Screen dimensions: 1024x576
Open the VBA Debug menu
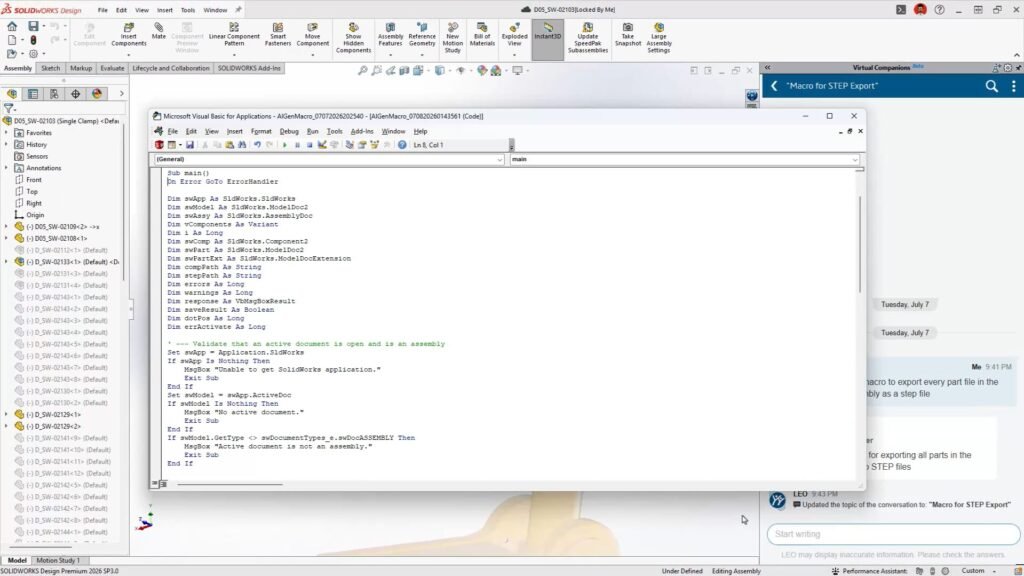289,131
